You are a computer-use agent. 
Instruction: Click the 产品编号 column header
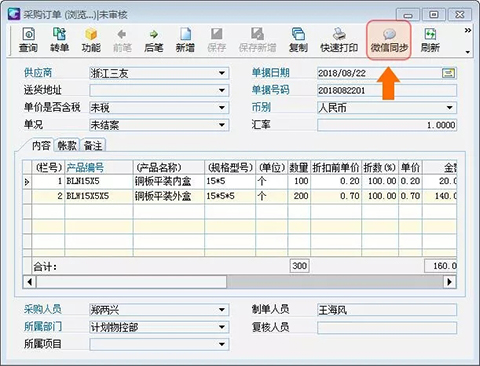coord(99,167)
